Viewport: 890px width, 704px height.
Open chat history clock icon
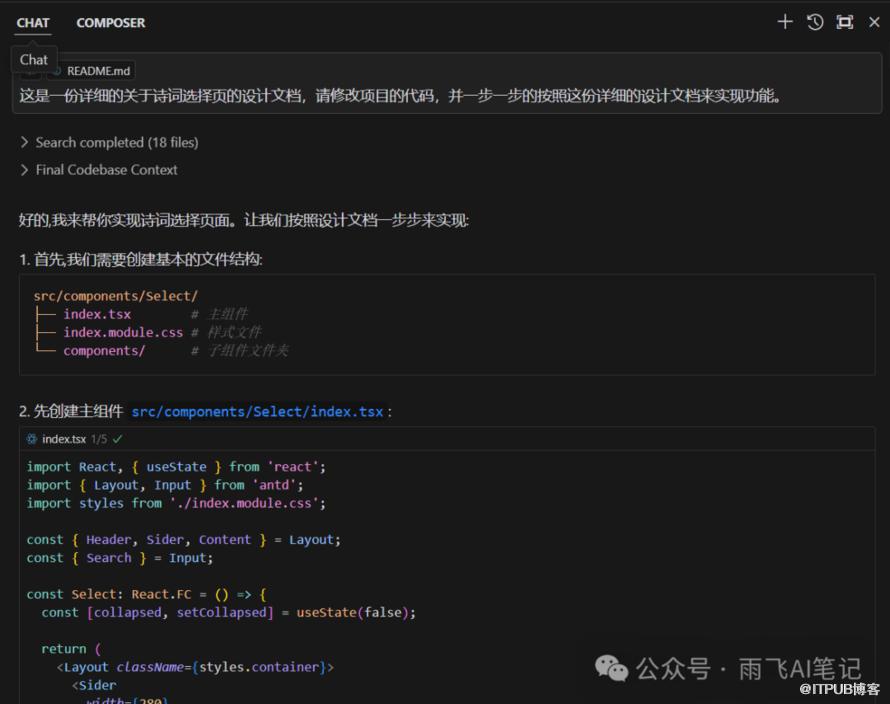point(815,22)
